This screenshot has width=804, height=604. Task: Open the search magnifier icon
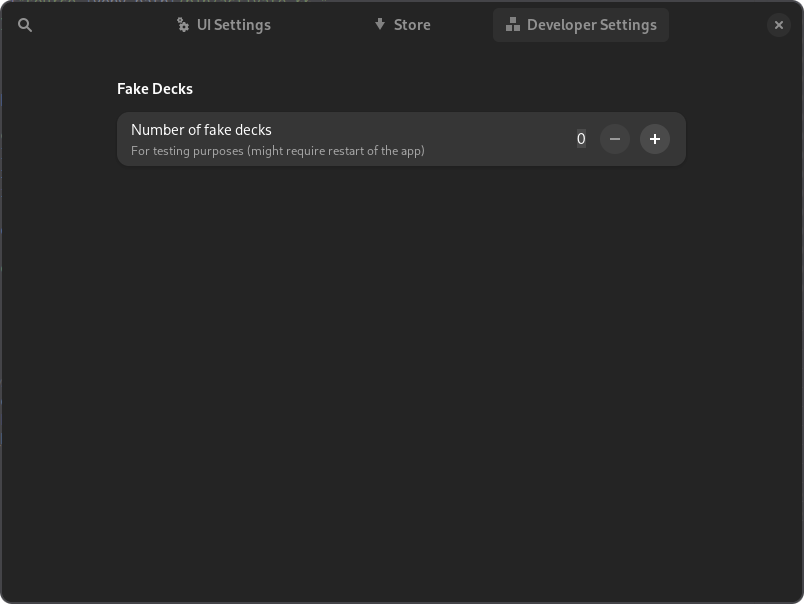click(26, 25)
